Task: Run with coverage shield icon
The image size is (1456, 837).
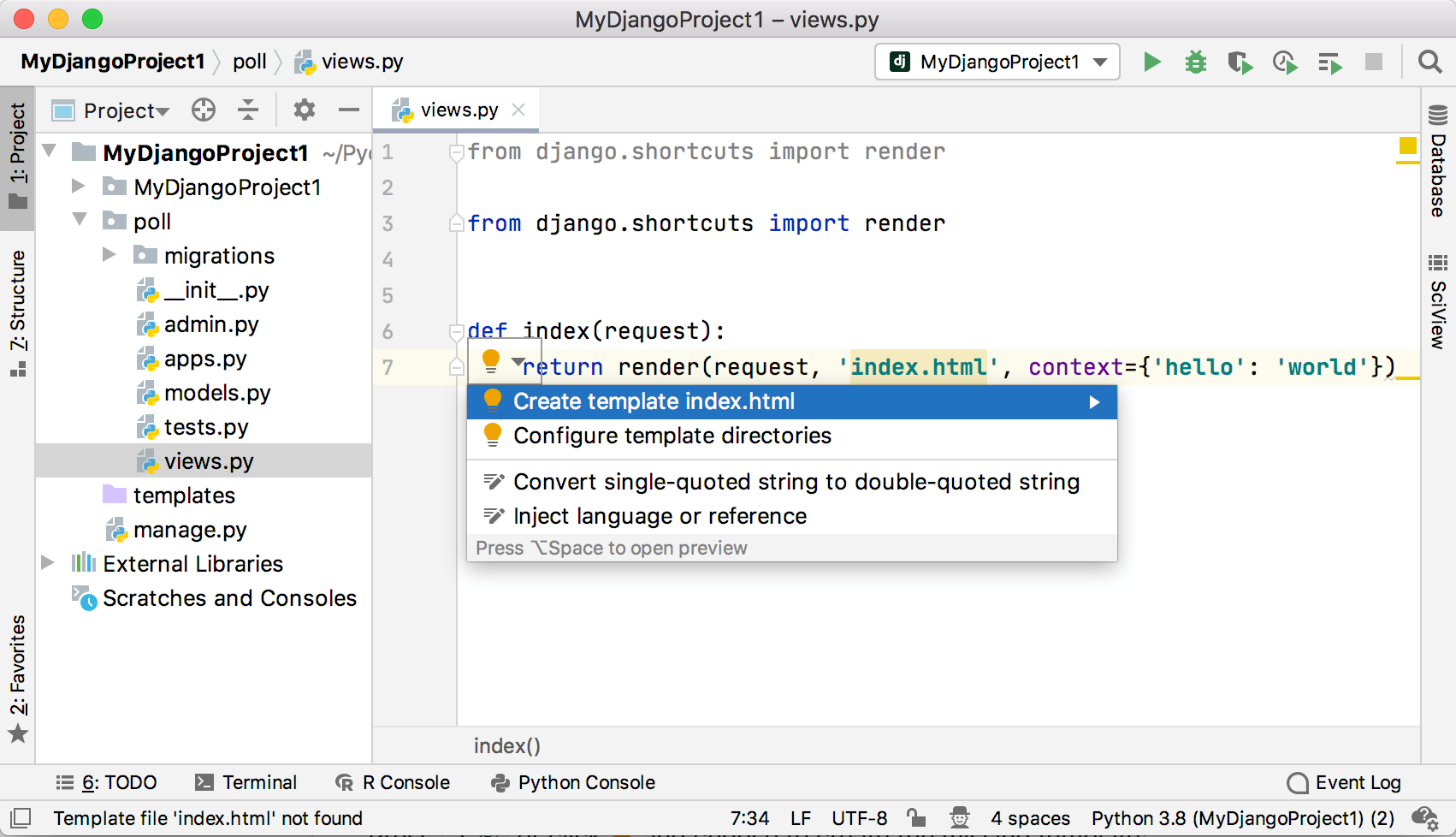Action: point(1239,62)
